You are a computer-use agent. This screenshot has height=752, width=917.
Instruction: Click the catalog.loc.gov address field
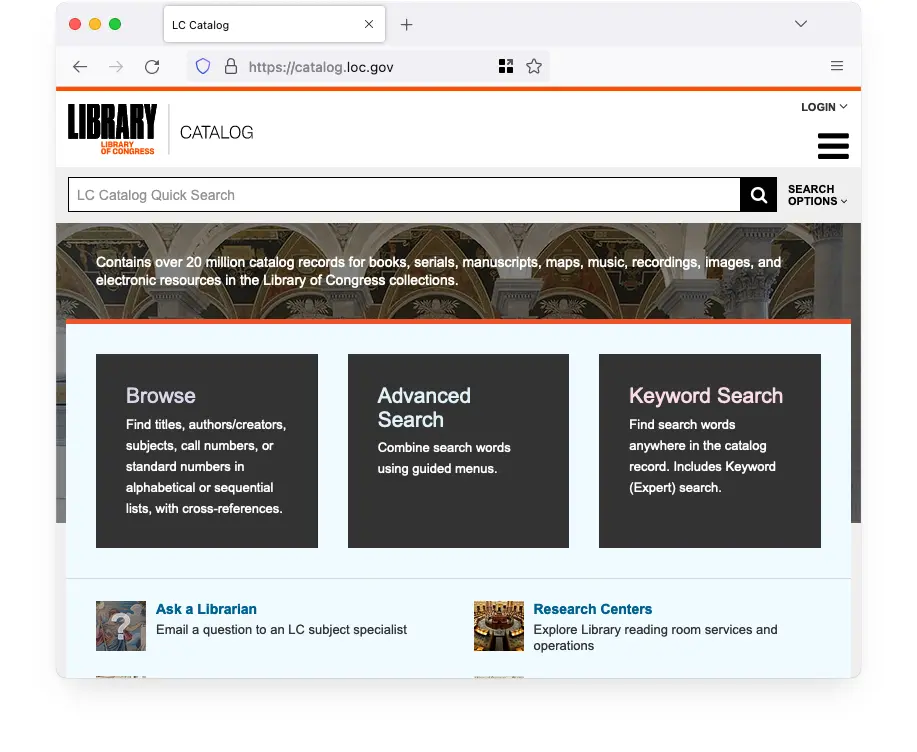pos(368,67)
